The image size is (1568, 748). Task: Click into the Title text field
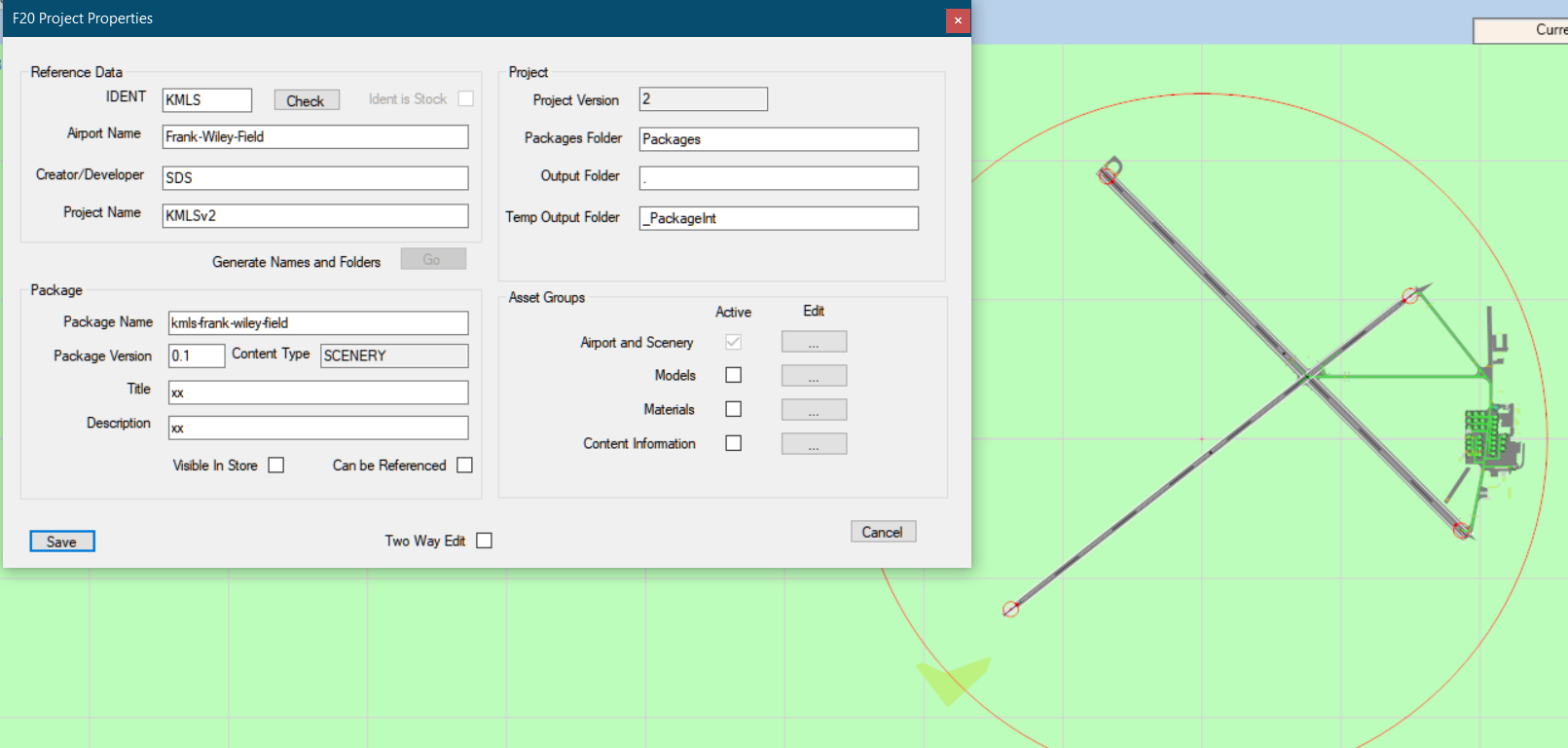(318, 393)
